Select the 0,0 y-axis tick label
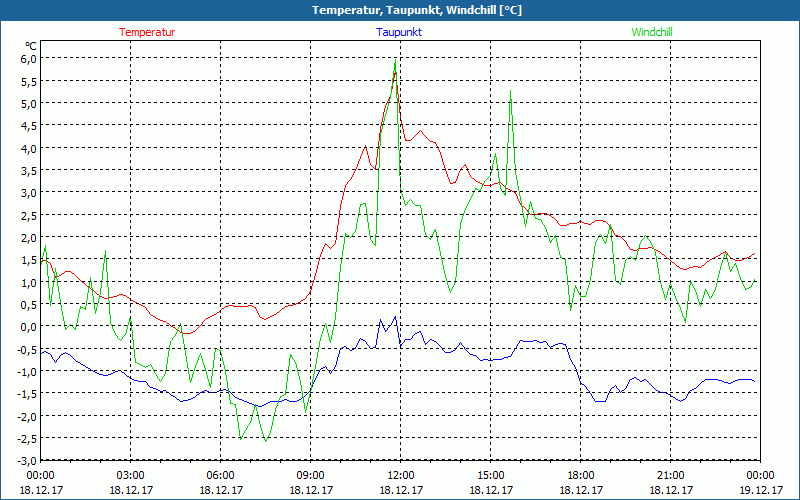Image resolution: width=800 pixels, height=500 pixels. tap(28, 326)
